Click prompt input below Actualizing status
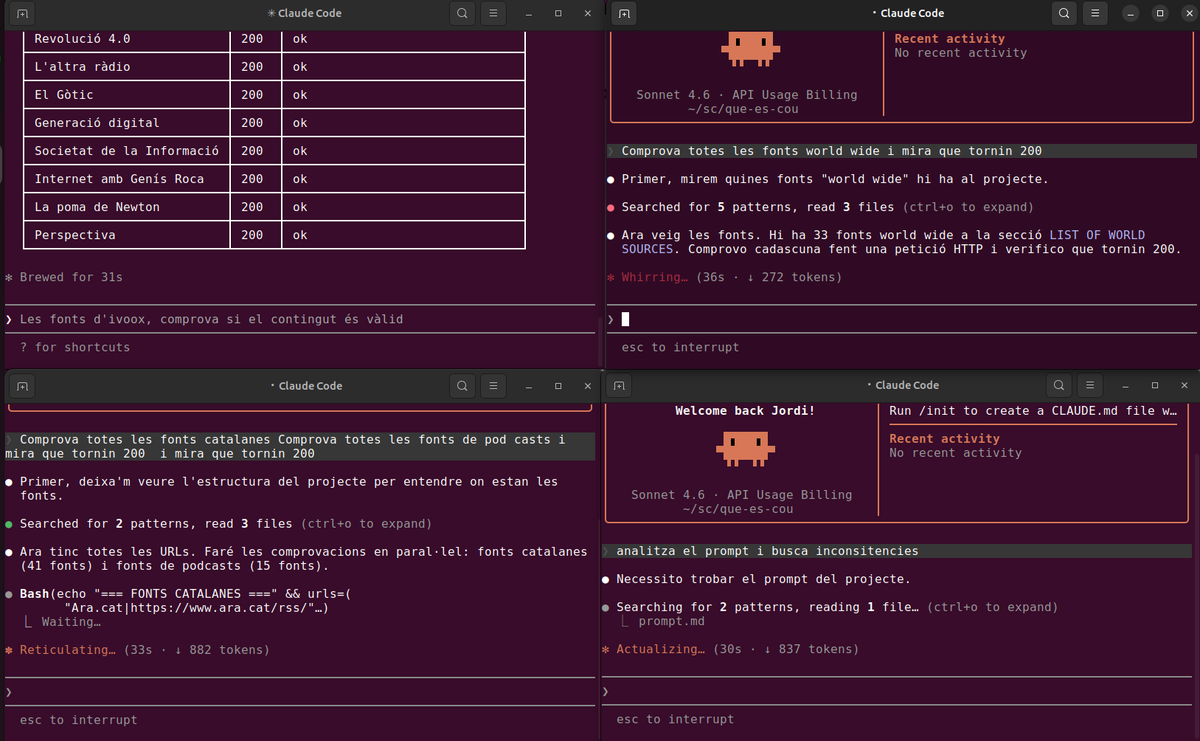 click(898, 691)
